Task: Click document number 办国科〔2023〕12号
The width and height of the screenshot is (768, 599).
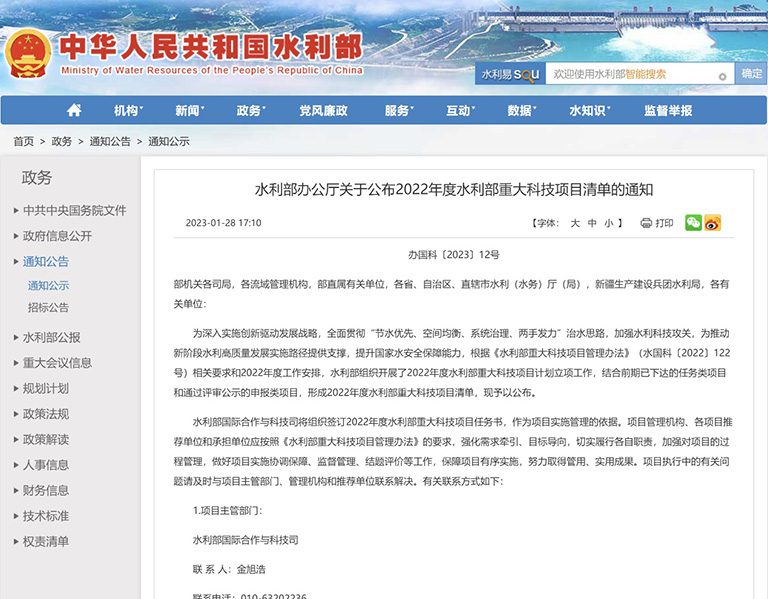Action: click(x=454, y=255)
